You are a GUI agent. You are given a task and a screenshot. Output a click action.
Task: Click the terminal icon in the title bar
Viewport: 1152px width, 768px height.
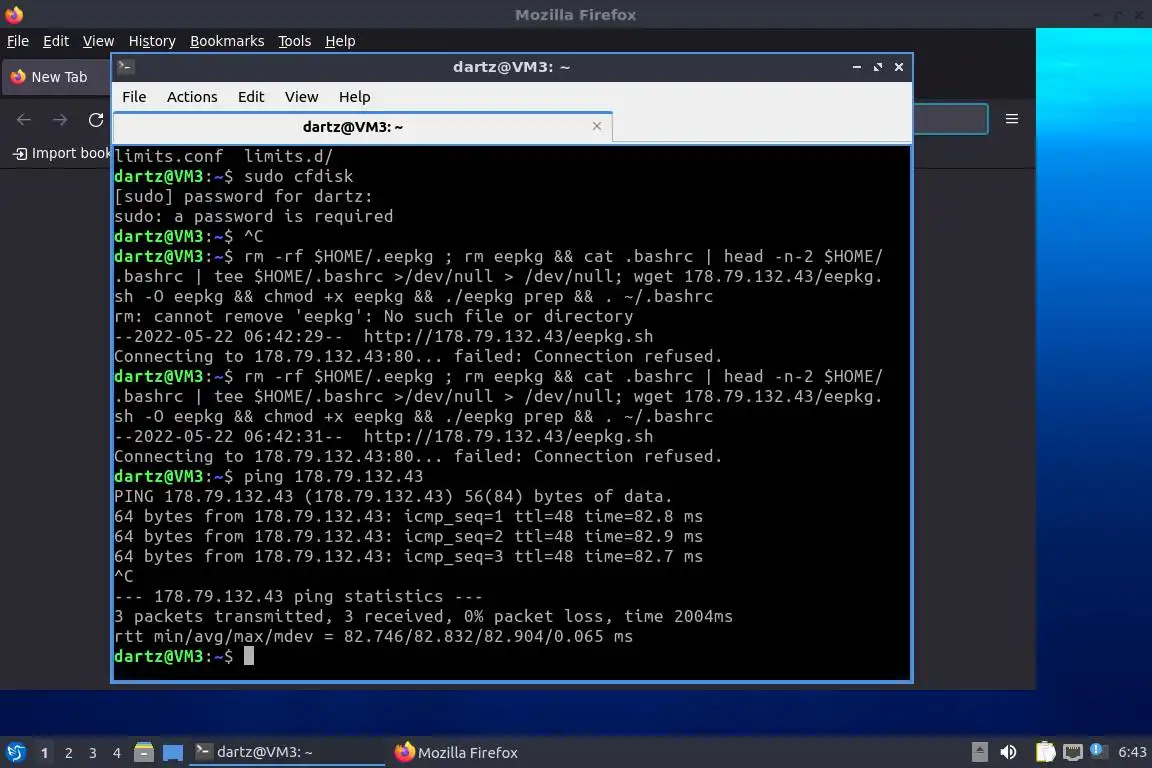point(125,67)
